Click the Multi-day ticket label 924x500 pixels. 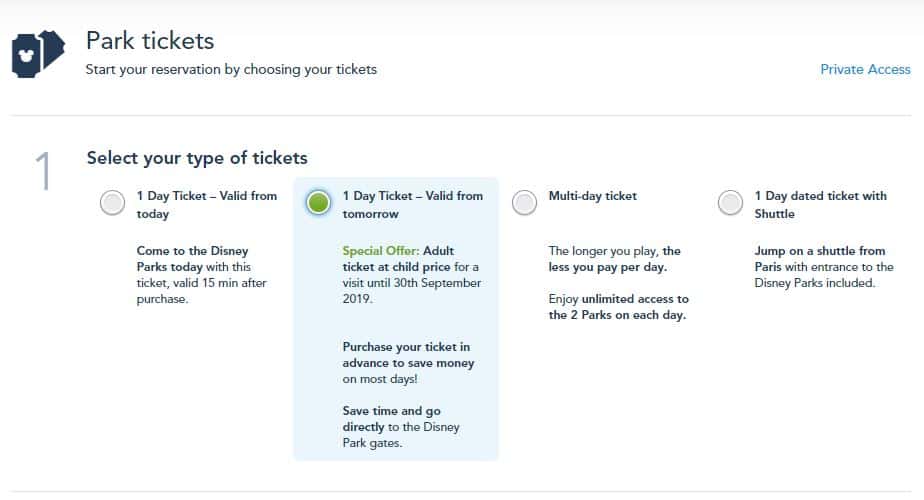click(593, 196)
